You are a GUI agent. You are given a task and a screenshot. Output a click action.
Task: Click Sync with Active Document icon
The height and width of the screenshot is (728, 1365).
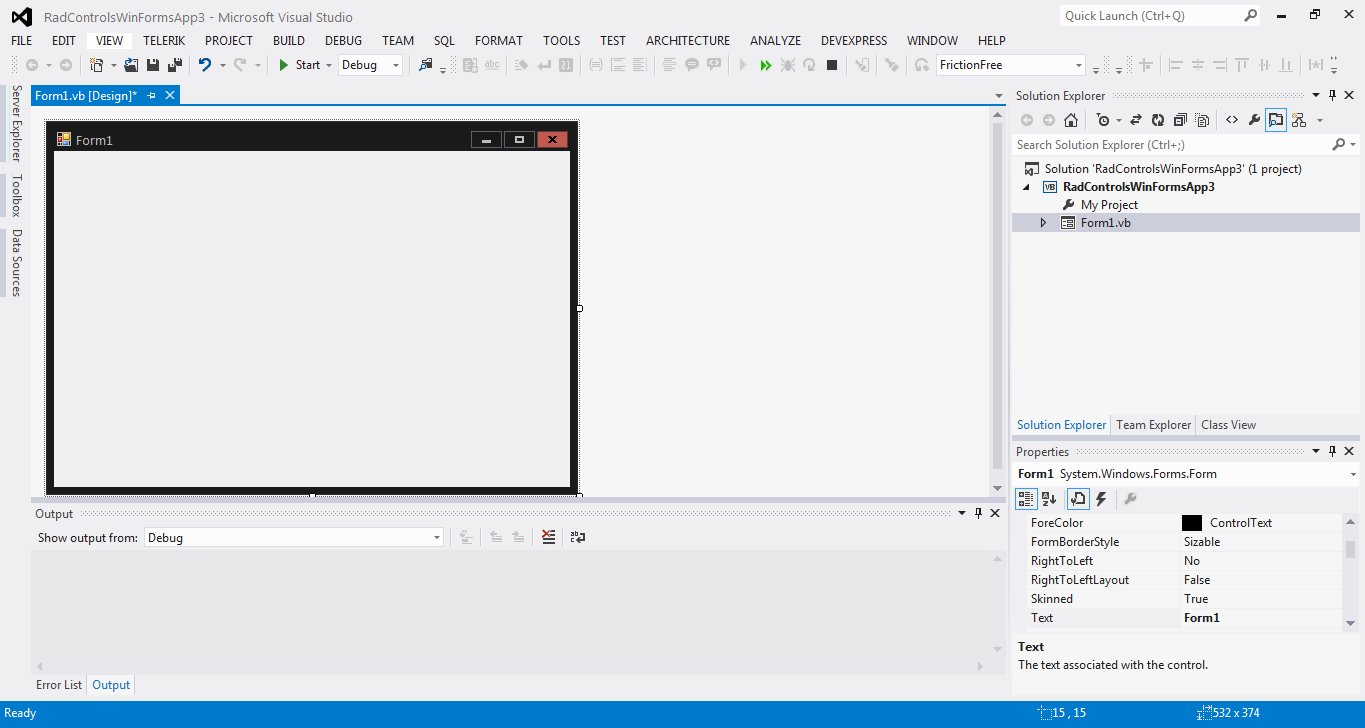1136,120
